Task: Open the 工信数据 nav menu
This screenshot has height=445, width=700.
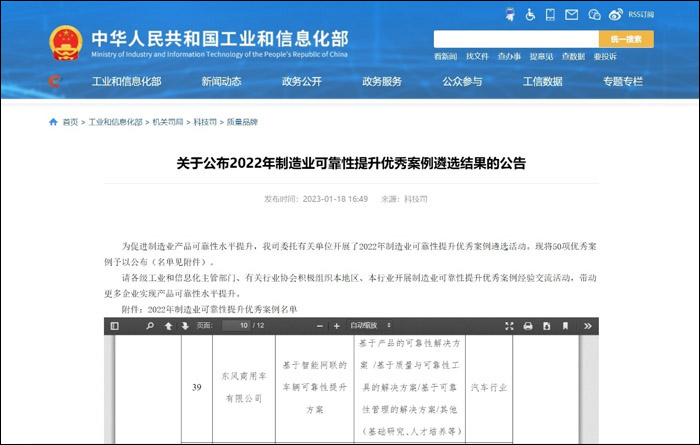Action: click(542, 82)
